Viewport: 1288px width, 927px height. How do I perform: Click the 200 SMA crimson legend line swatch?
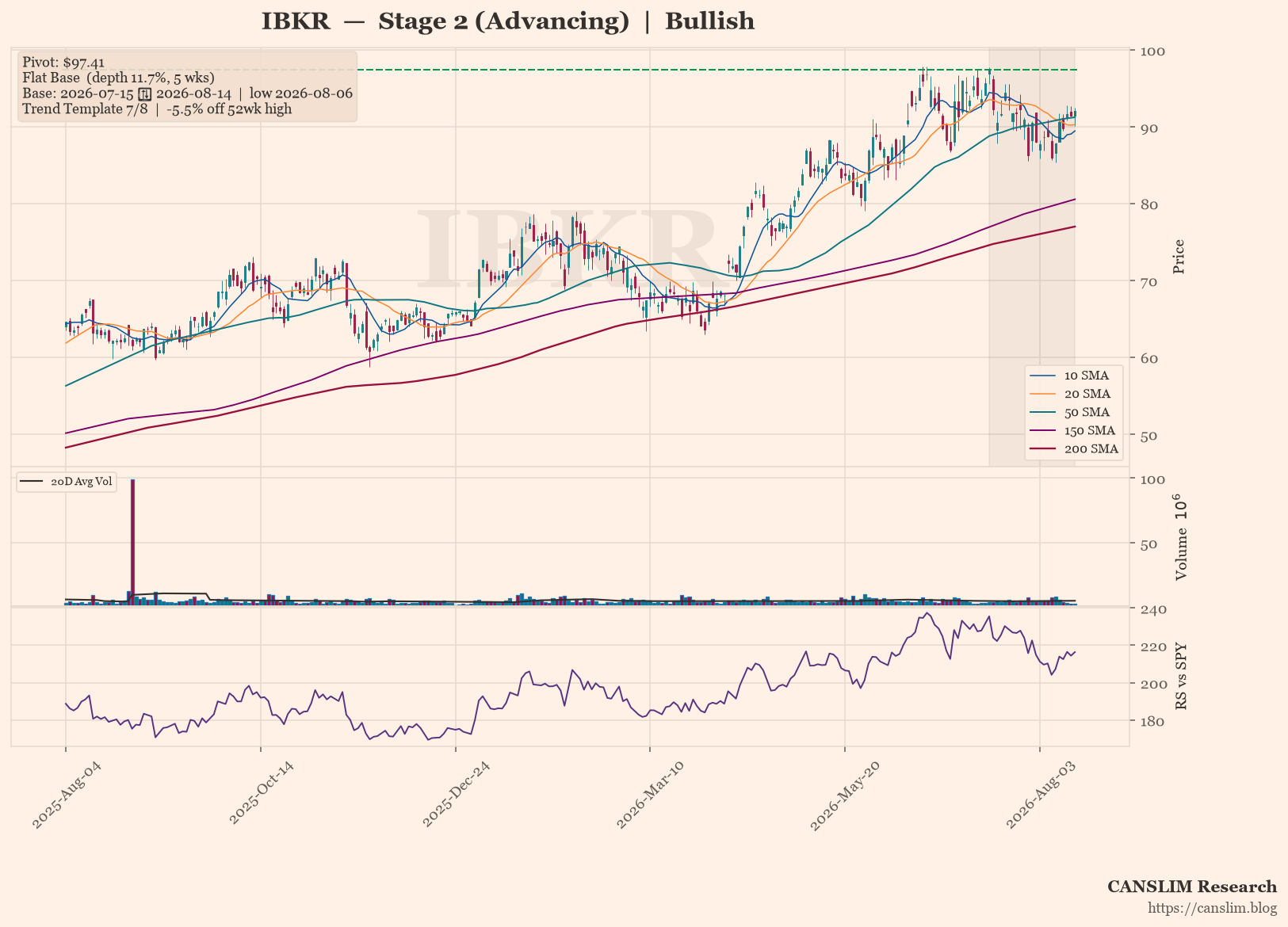tap(1042, 449)
